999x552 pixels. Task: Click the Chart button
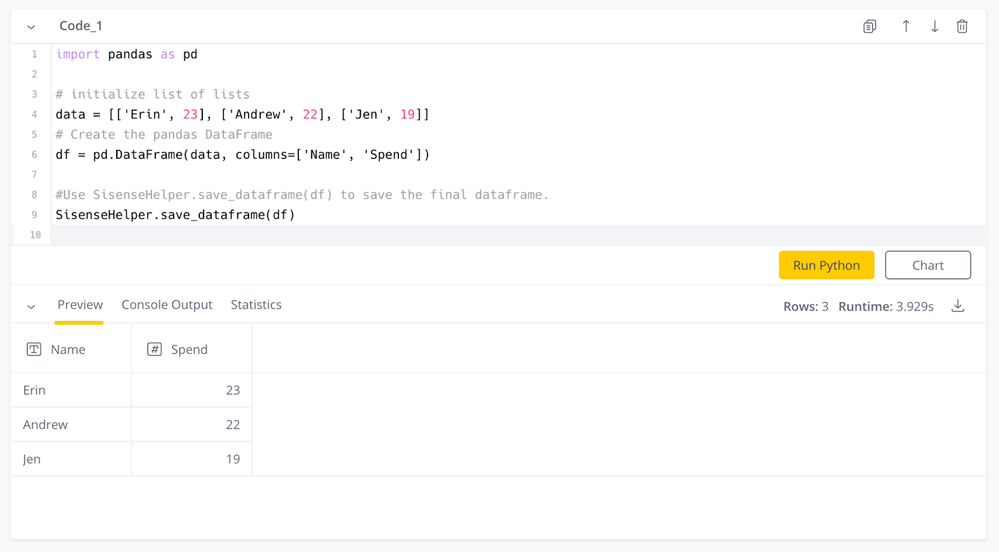coord(927,265)
